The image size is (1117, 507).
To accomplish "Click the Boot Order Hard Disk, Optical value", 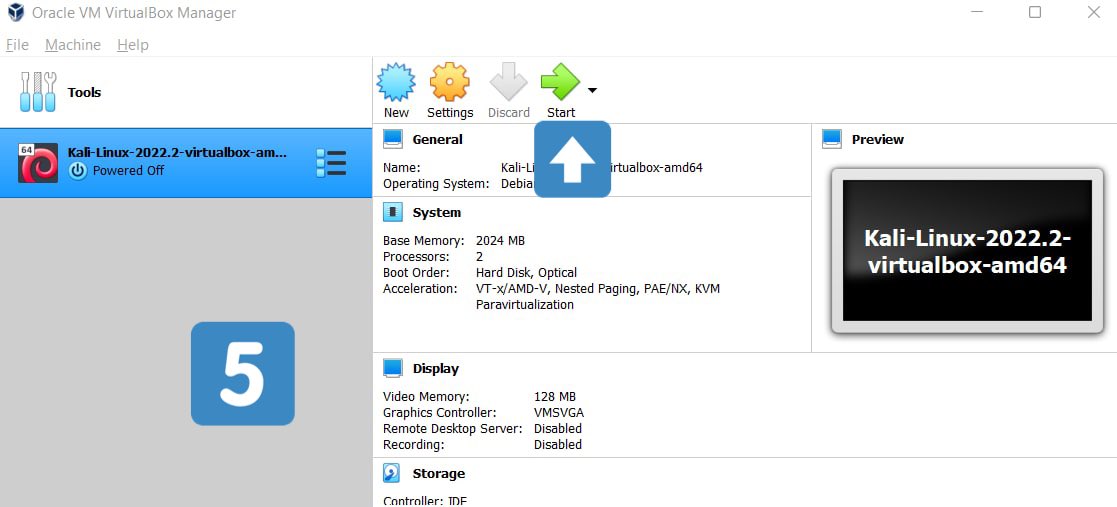I will pos(526,273).
